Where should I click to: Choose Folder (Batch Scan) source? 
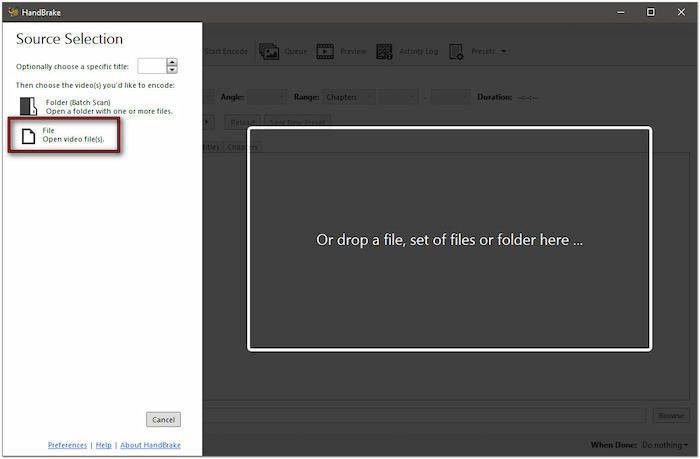96,107
